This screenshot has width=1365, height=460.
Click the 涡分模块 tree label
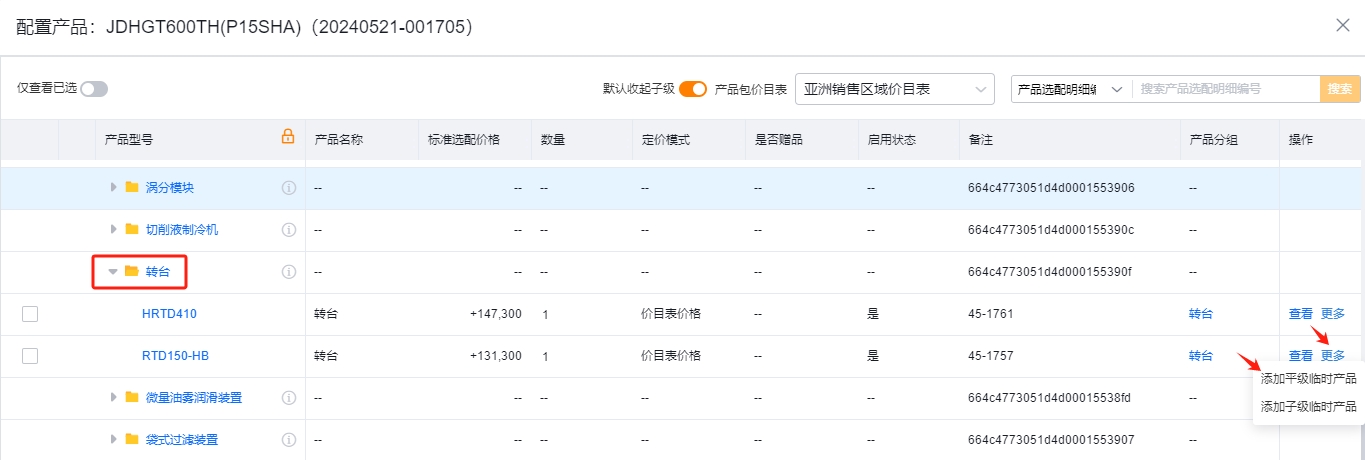[170, 188]
